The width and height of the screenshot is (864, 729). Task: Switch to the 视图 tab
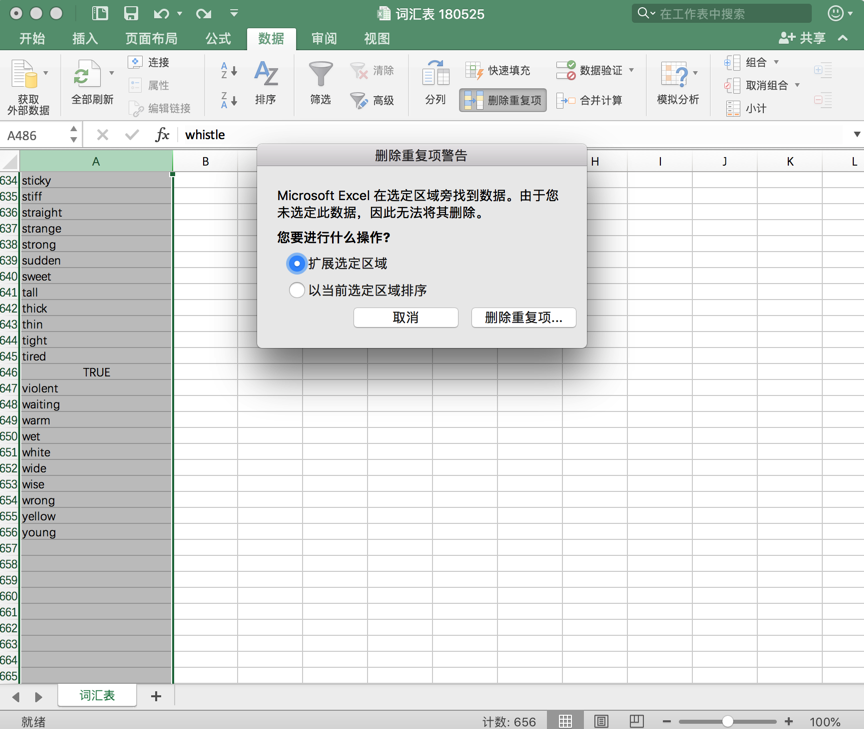click(377, 39)
